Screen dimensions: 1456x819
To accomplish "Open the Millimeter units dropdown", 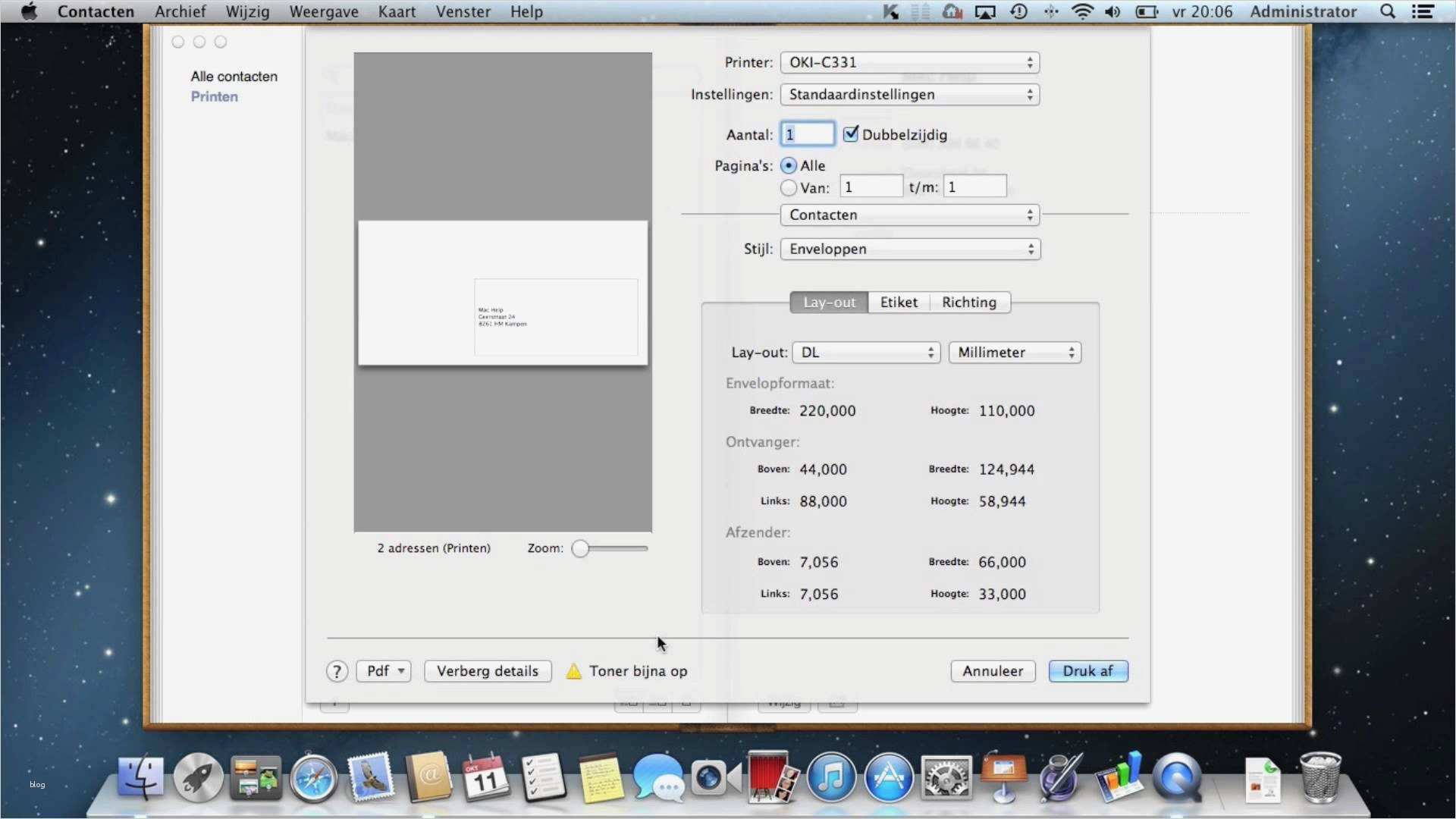I will coord(1014,352).
